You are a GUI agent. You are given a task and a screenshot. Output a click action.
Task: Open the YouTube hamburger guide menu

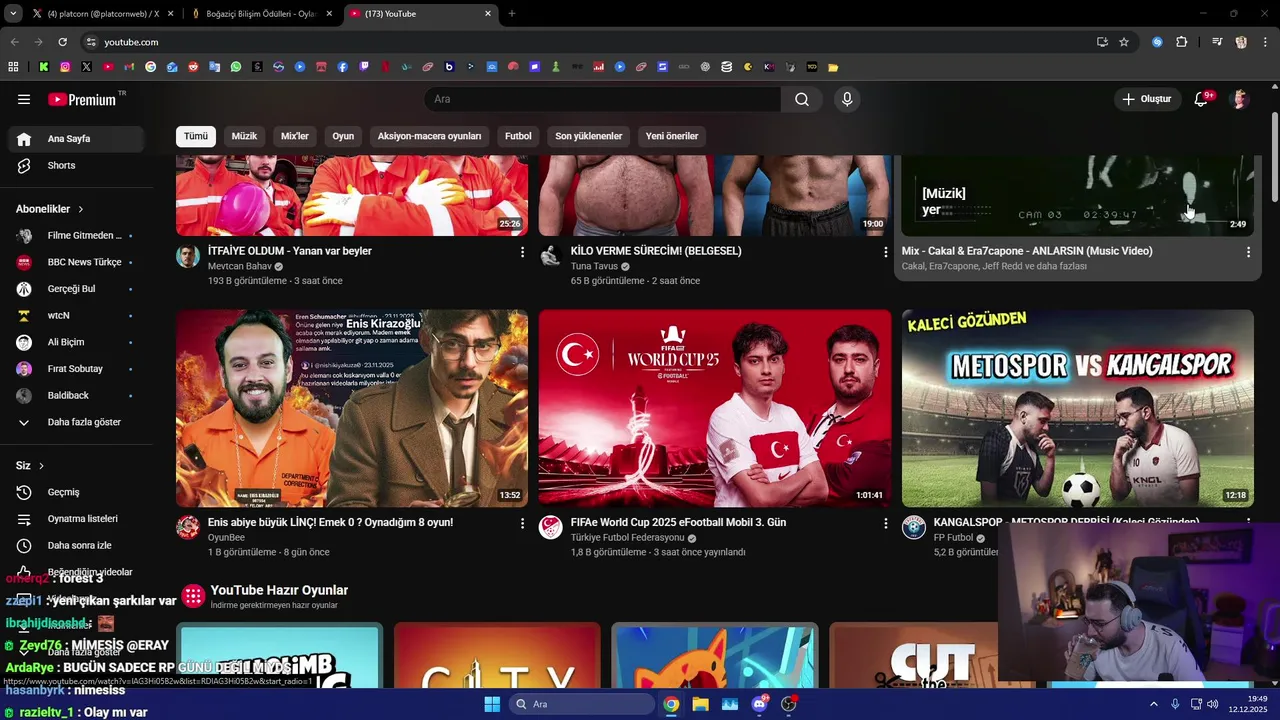tap(24, 99)
